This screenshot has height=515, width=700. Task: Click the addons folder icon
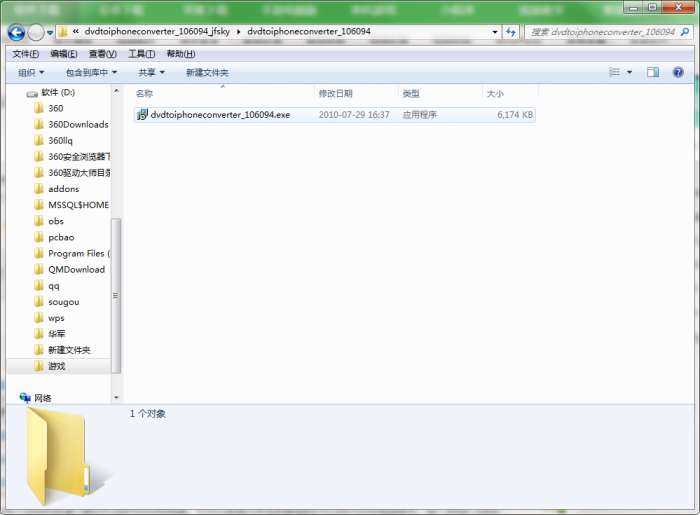39,189
